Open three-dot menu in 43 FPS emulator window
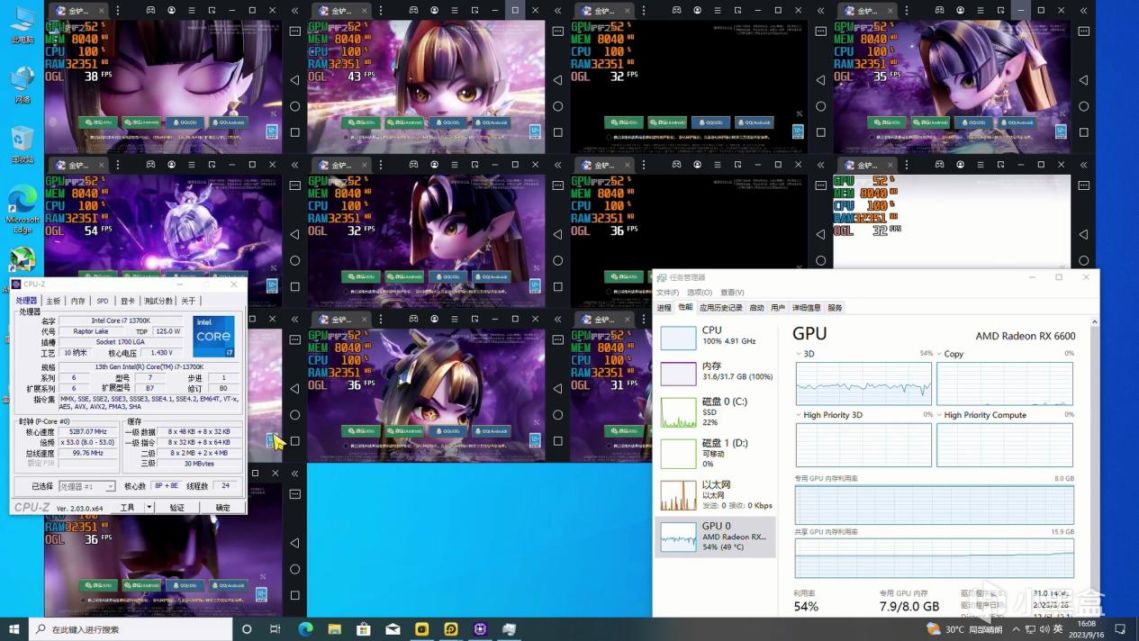This screenshot has width=1139, height=641. 381,10
